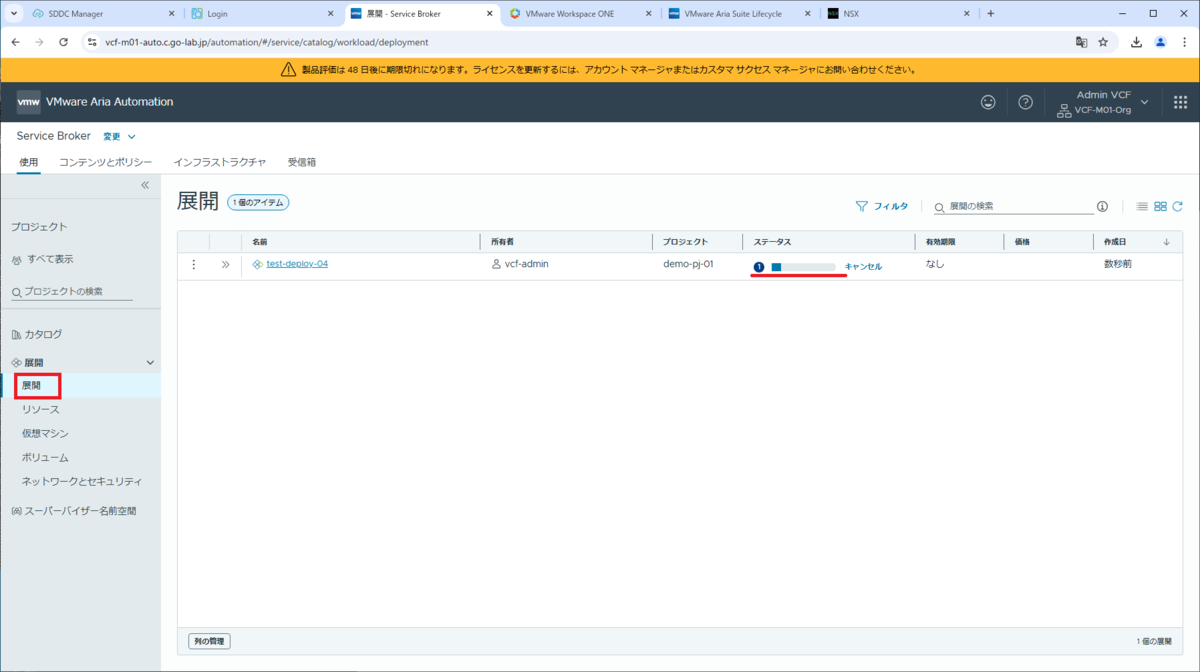The height and width of the screenshot is (672, 1200).
Task: Open ネットワークとセキュリティ in the sidebar
Action: point(82,481)
